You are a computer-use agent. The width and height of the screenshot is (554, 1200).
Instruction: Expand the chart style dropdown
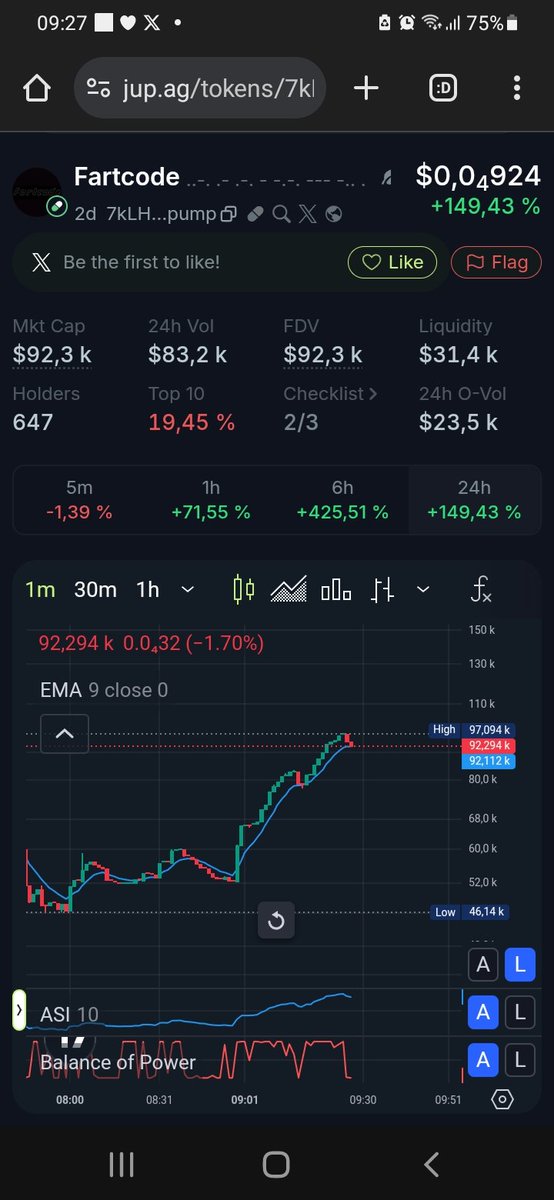[422, 590]
